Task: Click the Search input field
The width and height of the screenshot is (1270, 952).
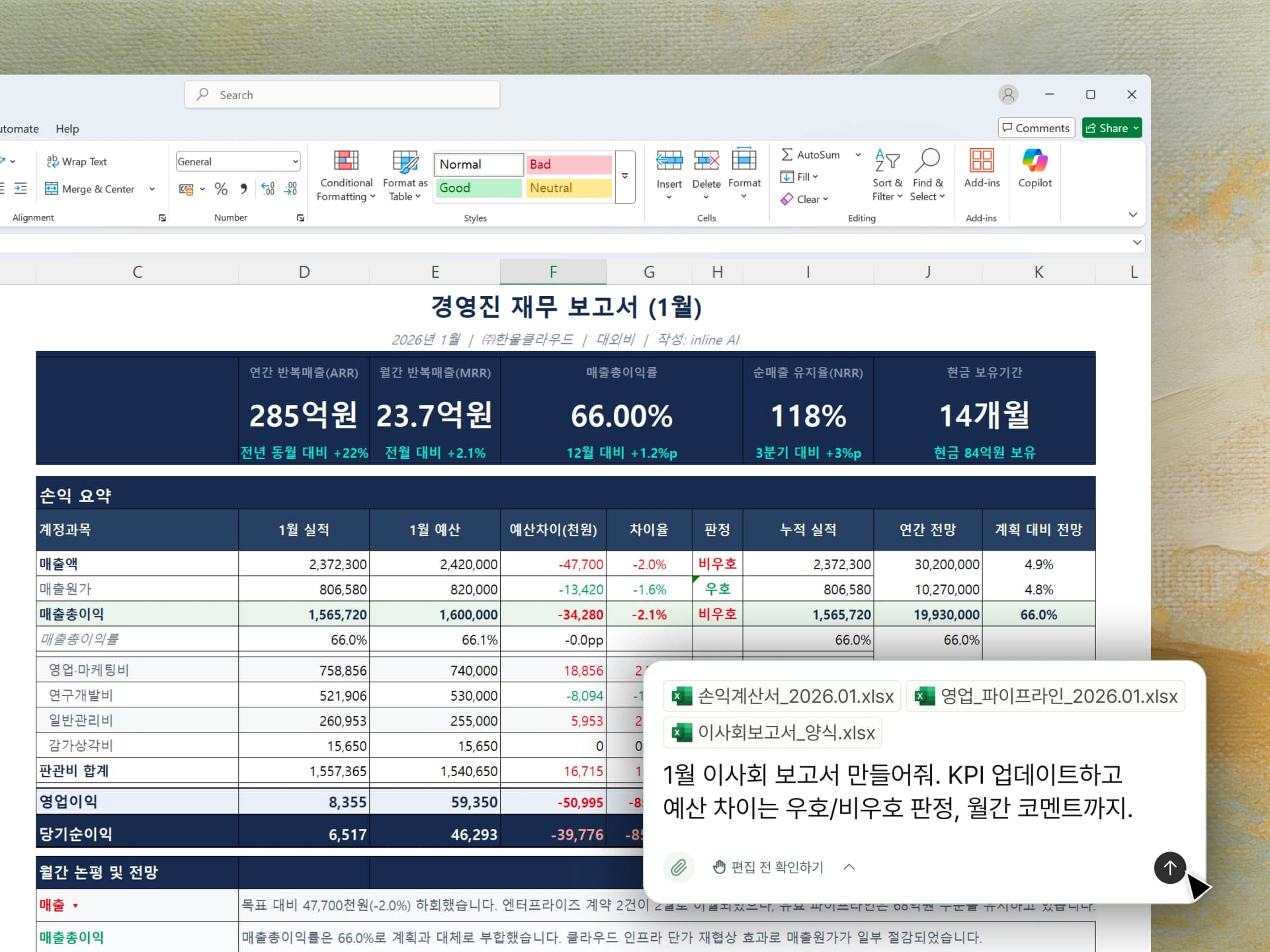Action: (x=342, y=95)
